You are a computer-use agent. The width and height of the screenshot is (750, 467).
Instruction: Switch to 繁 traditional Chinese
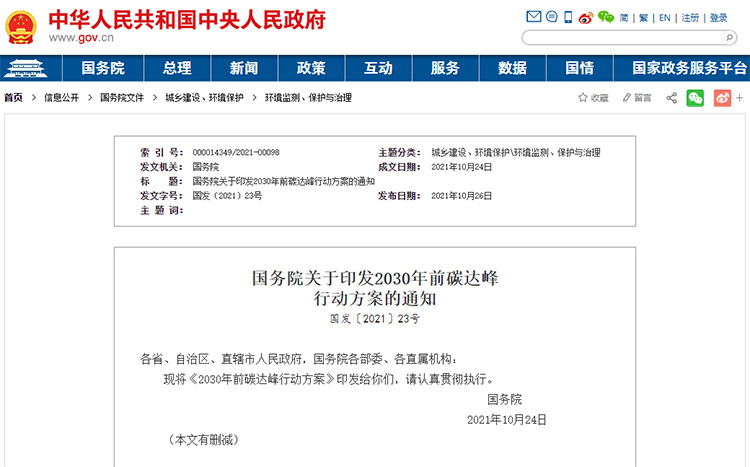[x=644, y=18]
